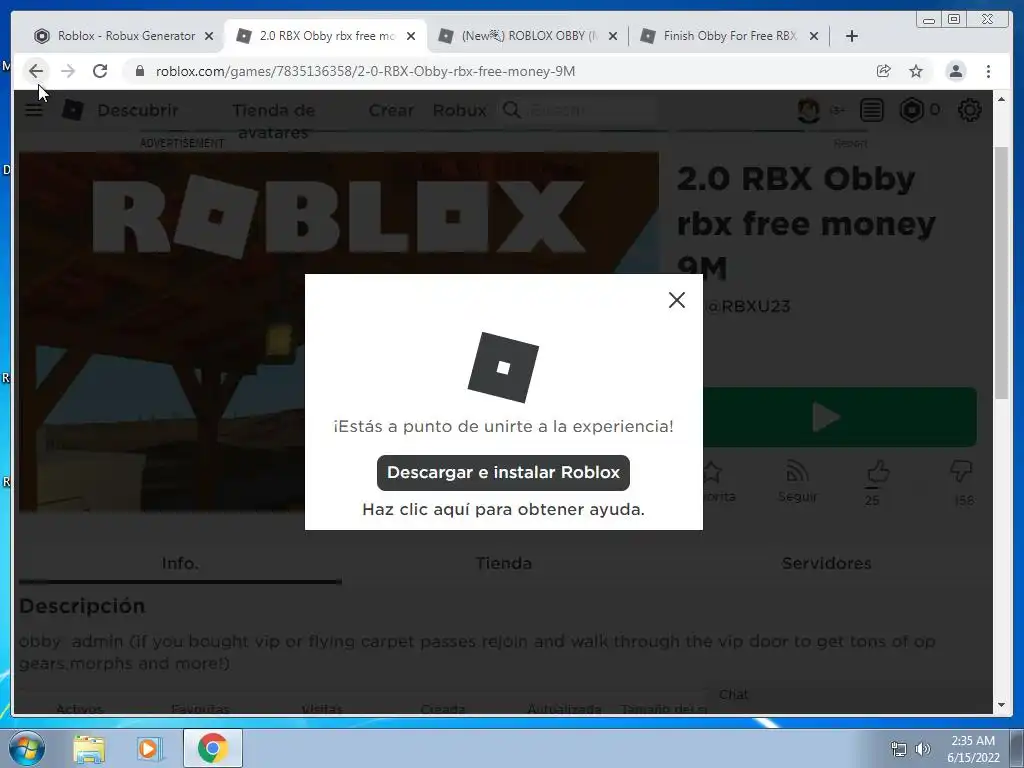Click the search magnifier icon
Screen dimensions: 1024x768
click(x=512, y=110)
